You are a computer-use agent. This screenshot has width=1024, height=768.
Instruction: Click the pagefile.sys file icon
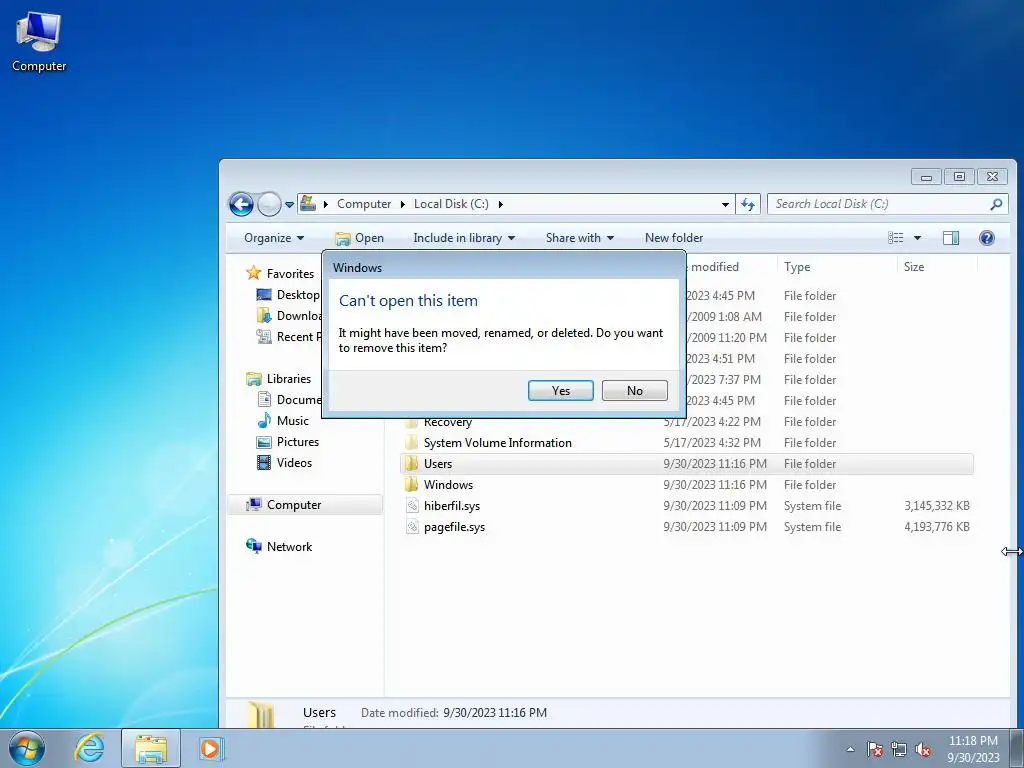point(411,526)
